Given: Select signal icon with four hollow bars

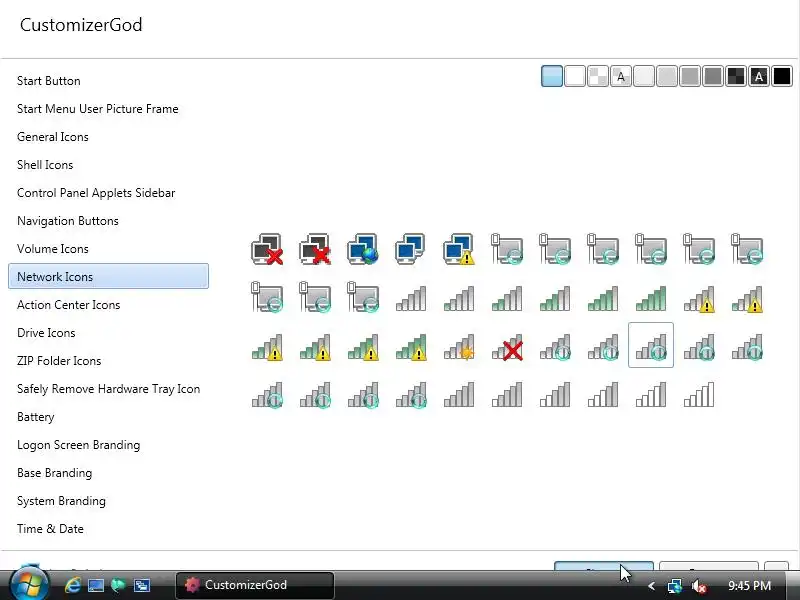Looking at the screenshot, I should [651, 394].
